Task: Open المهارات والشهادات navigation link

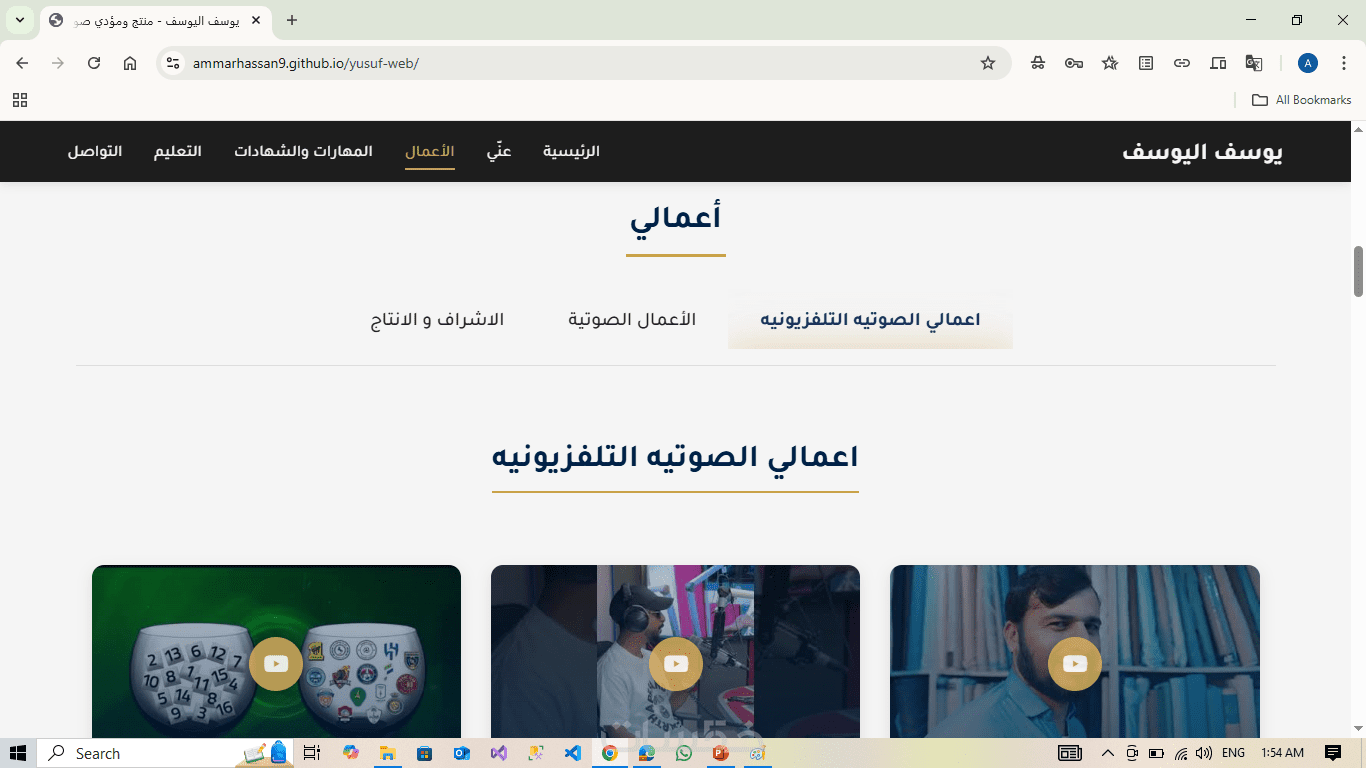Action: (x=303, y=151)
